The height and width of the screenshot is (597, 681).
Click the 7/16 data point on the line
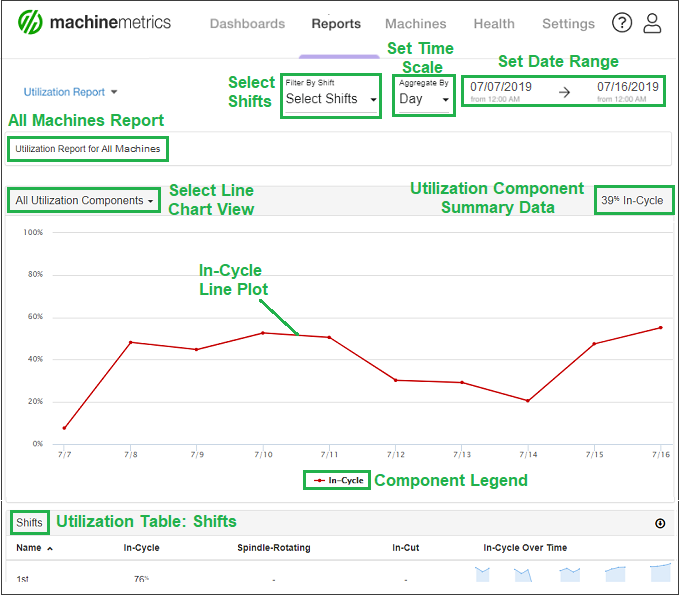click(x=661, y=328)
